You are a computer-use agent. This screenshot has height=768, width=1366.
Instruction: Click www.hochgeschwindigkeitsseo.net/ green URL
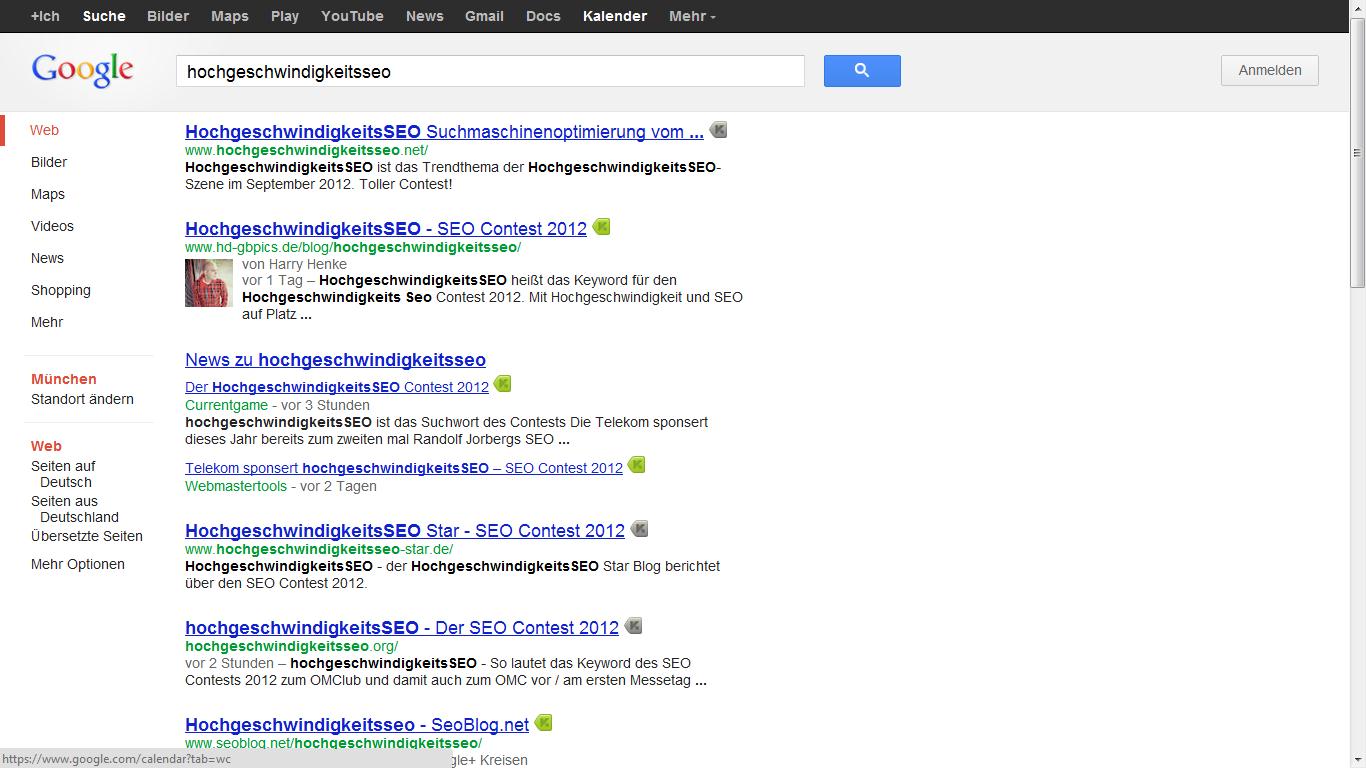click(x=306, y=150)
